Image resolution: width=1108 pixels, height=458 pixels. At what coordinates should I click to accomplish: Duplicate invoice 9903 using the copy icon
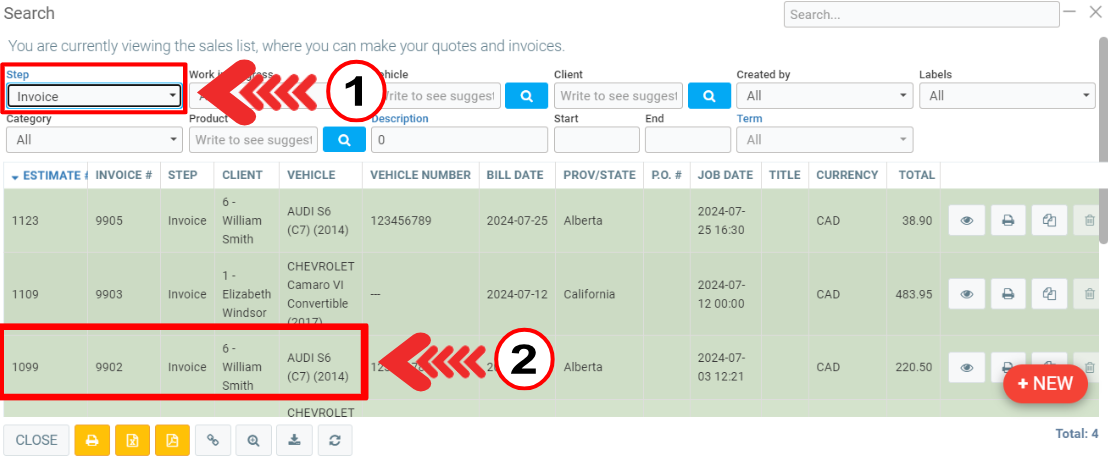1049,294
